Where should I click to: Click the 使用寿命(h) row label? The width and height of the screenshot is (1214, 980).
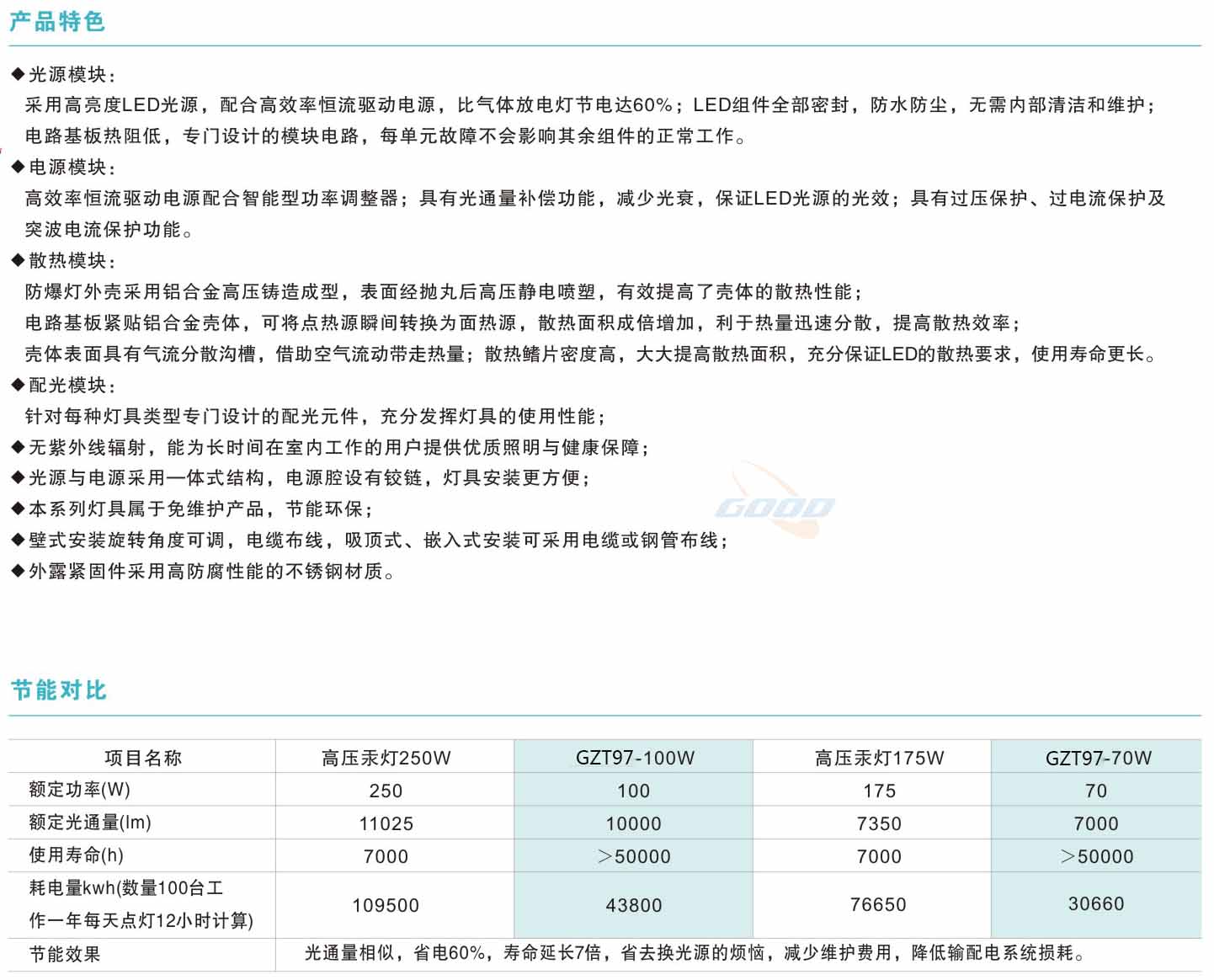(x=77, y=855)
